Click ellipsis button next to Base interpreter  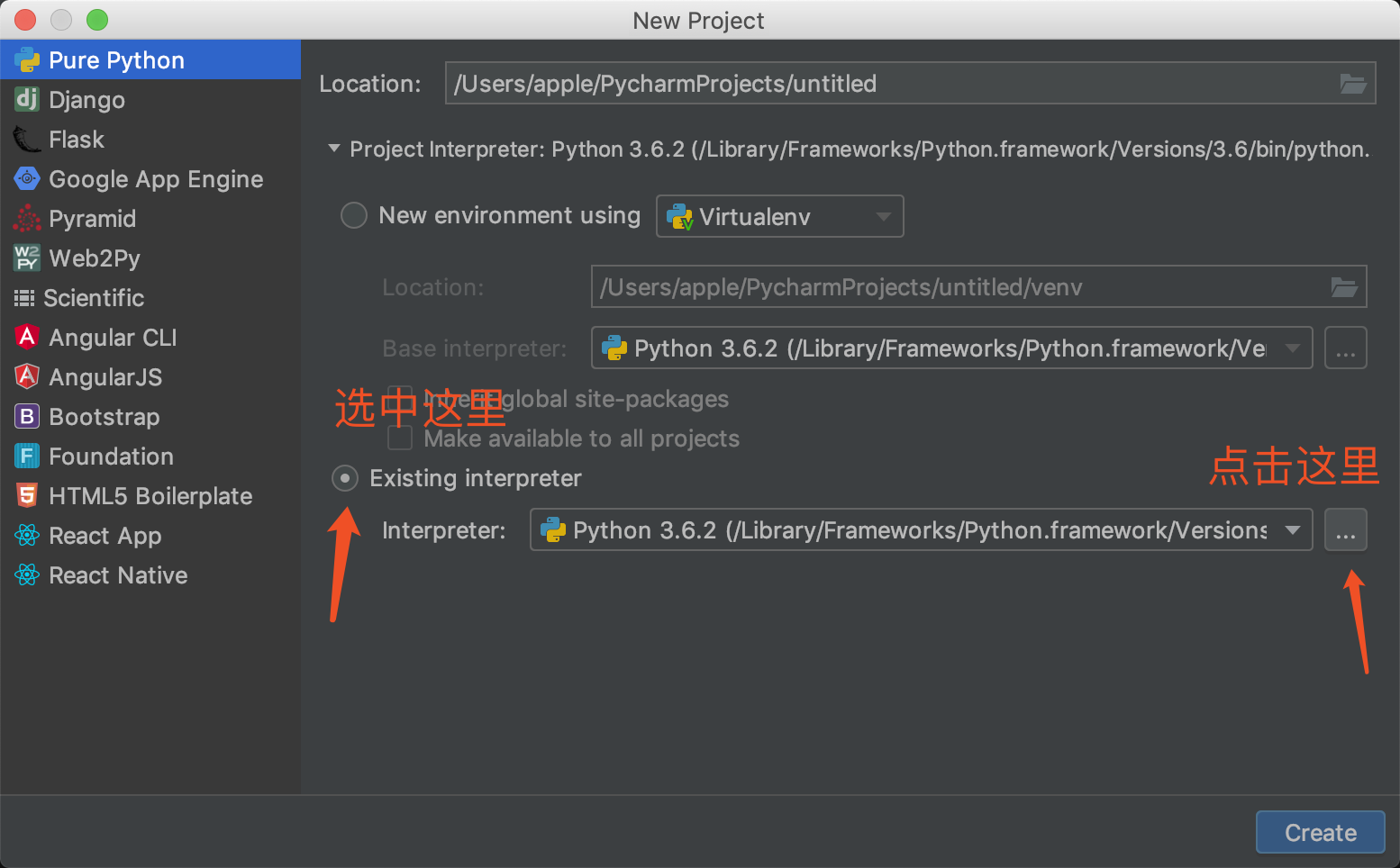pyautogui.click(x=1346, y=348)
